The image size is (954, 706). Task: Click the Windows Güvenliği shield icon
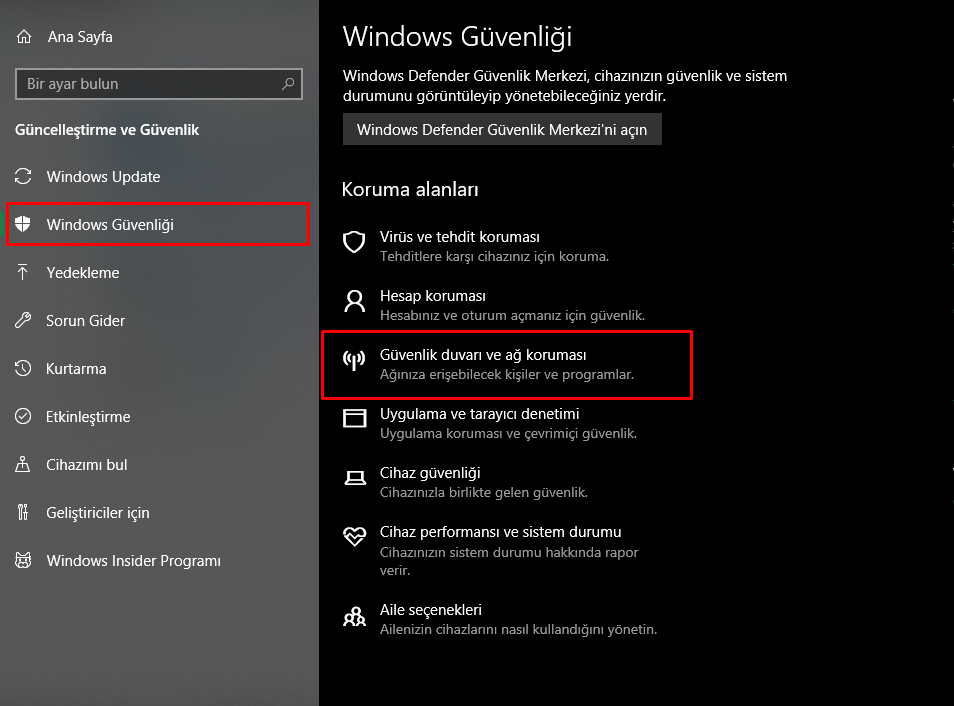coord(23,225)
